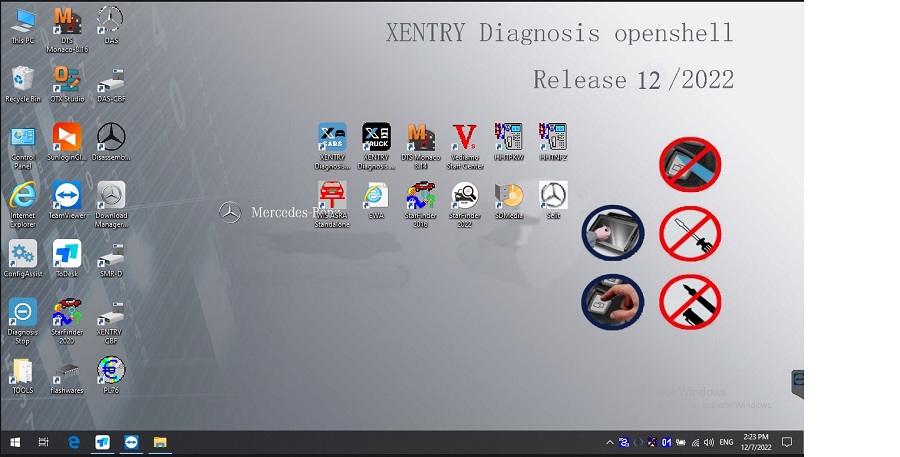
Task: Open the volume speaker tray icon
Action: click(x=709, y=442)
